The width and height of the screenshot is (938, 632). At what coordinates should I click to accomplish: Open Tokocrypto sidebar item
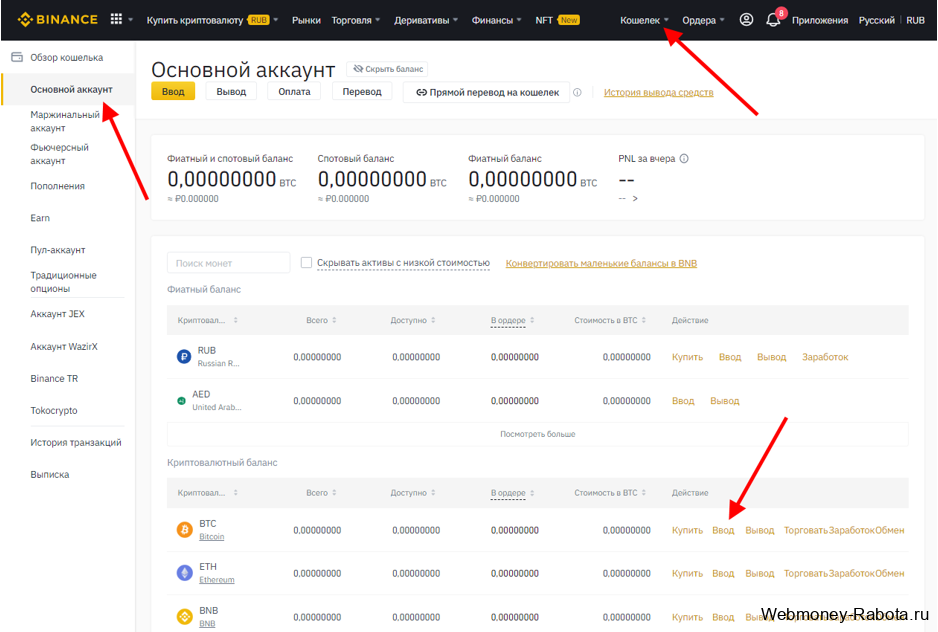[54, 411]
